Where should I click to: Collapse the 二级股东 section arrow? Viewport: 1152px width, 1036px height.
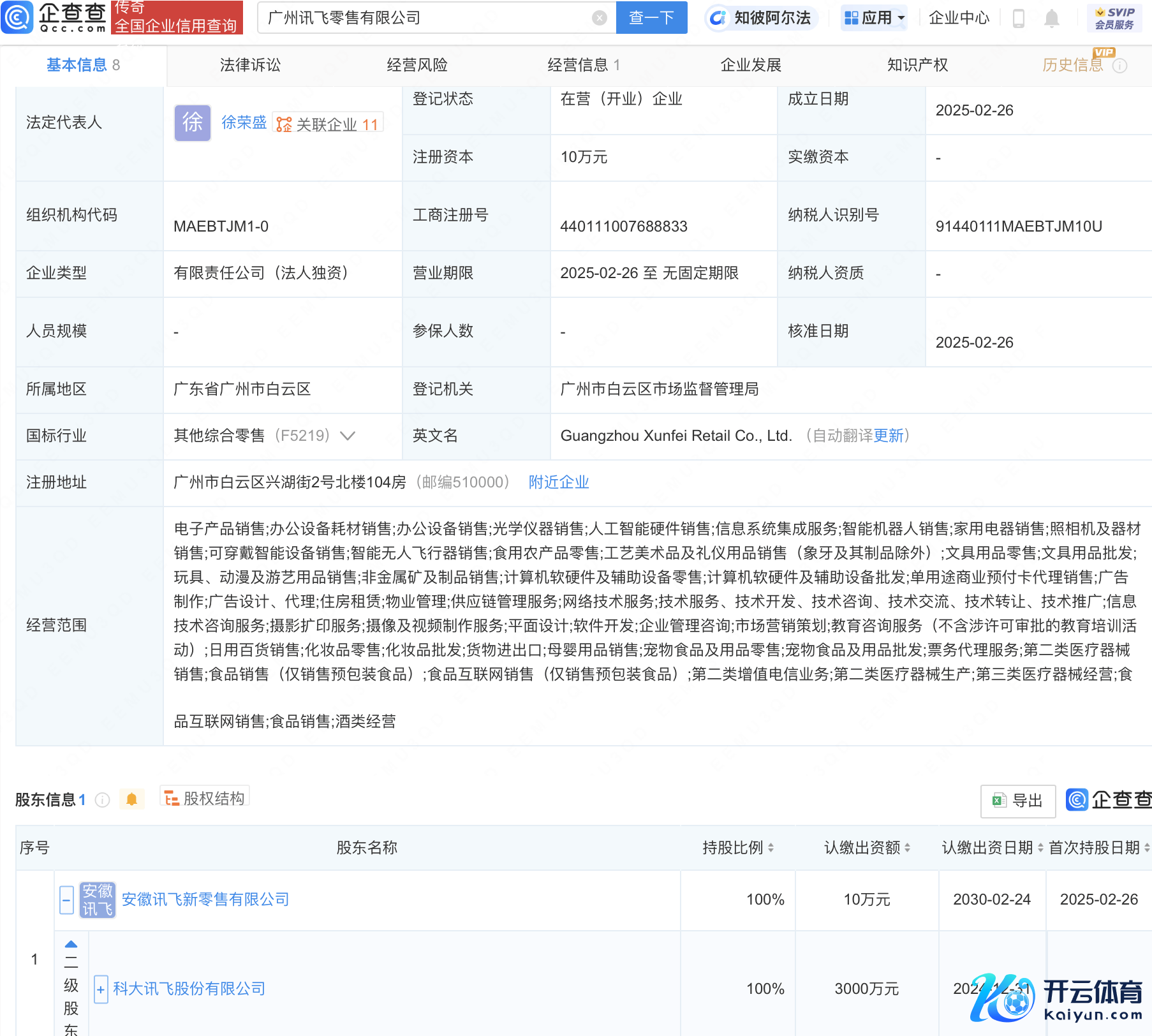click(x=71, y=944)
